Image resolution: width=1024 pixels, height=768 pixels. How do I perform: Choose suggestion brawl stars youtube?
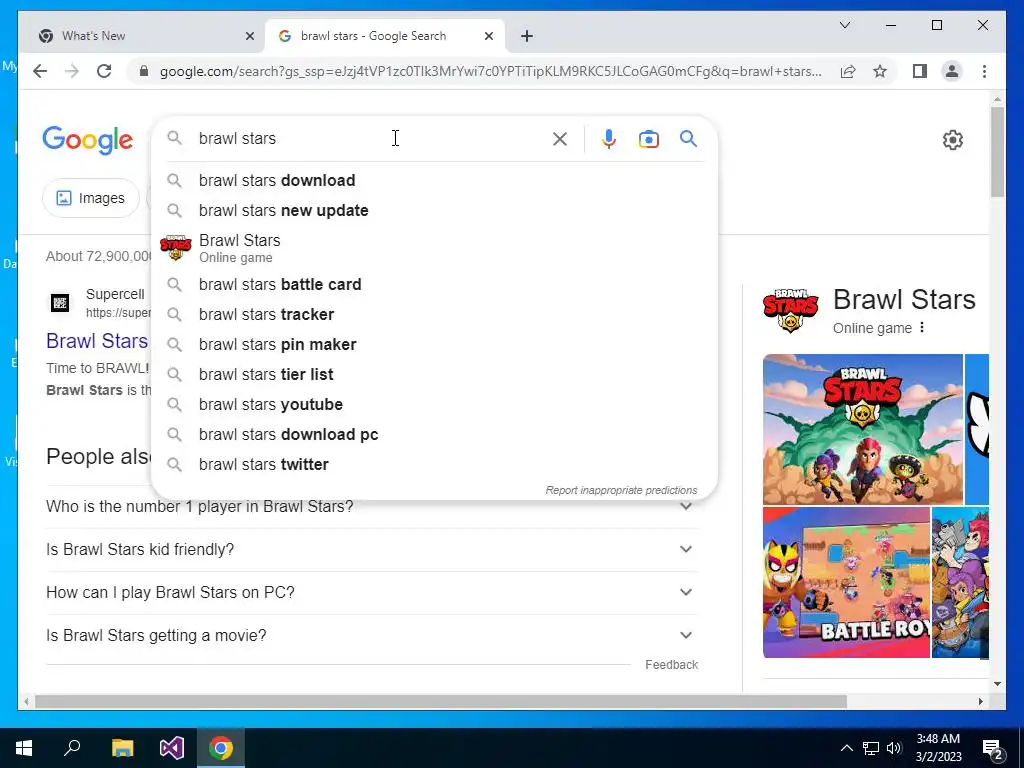[434, 404]
